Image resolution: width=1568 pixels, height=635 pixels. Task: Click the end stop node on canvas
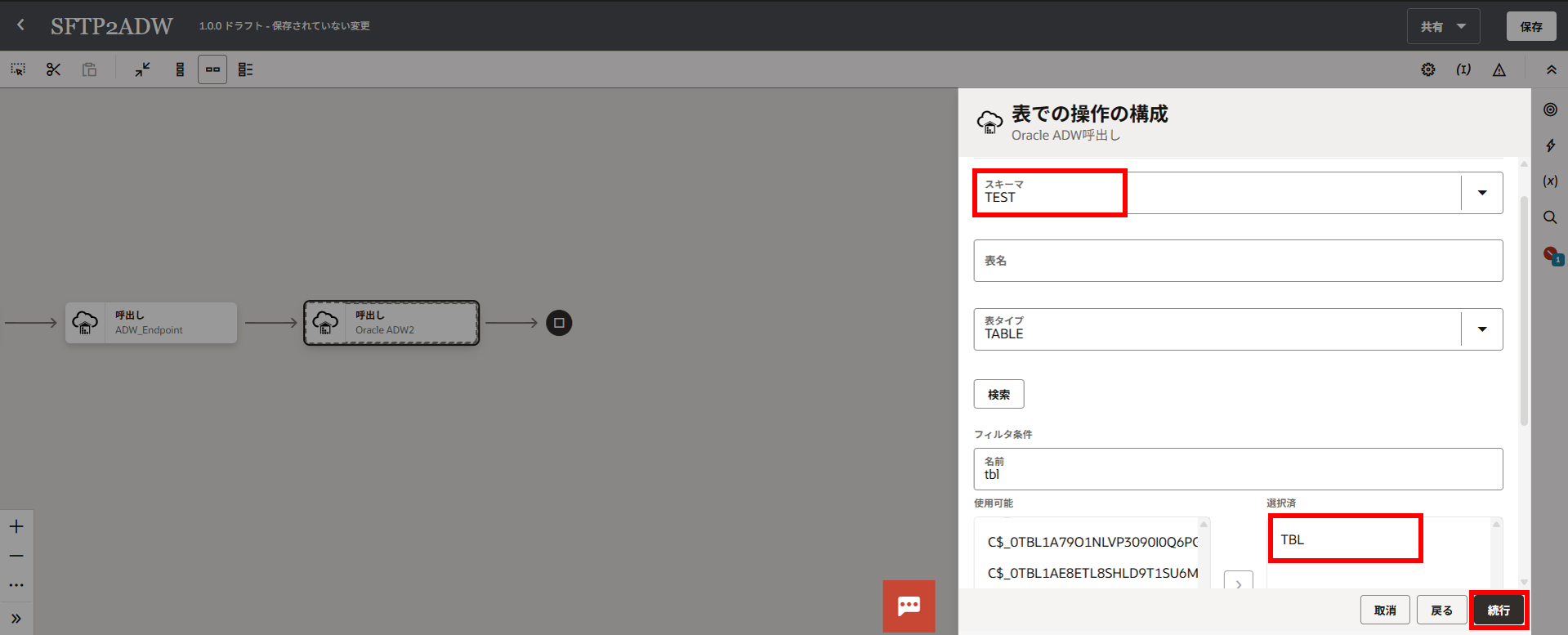coord(559,323)
